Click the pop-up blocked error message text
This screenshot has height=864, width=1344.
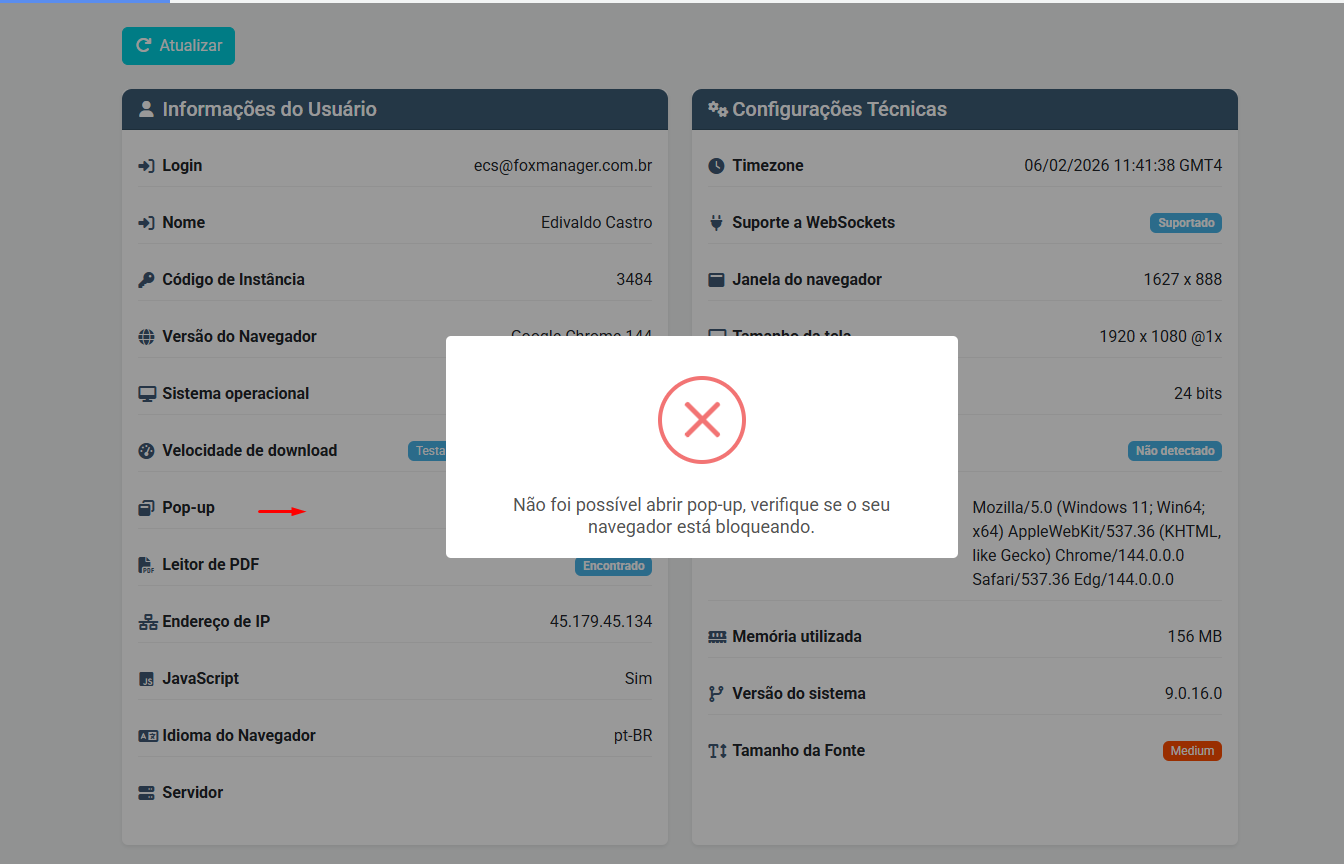[702, 516]
